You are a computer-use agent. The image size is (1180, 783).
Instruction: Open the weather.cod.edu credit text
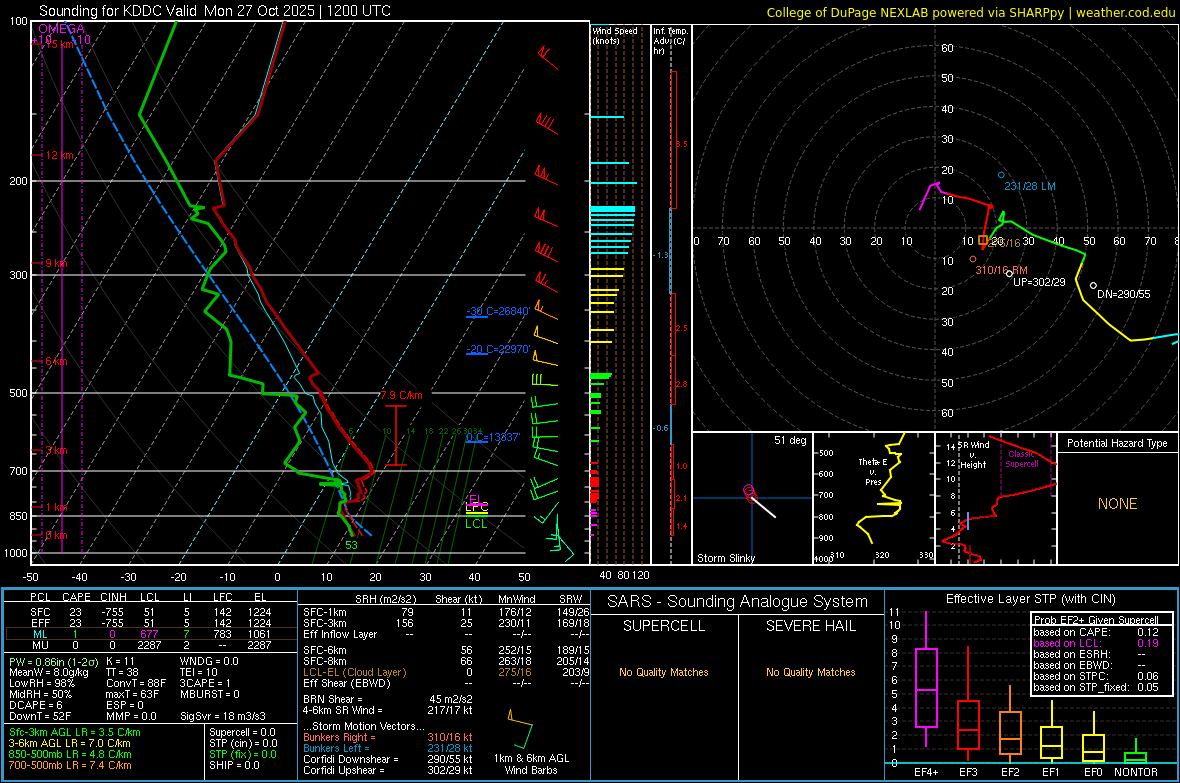(x=1125, y=12)
